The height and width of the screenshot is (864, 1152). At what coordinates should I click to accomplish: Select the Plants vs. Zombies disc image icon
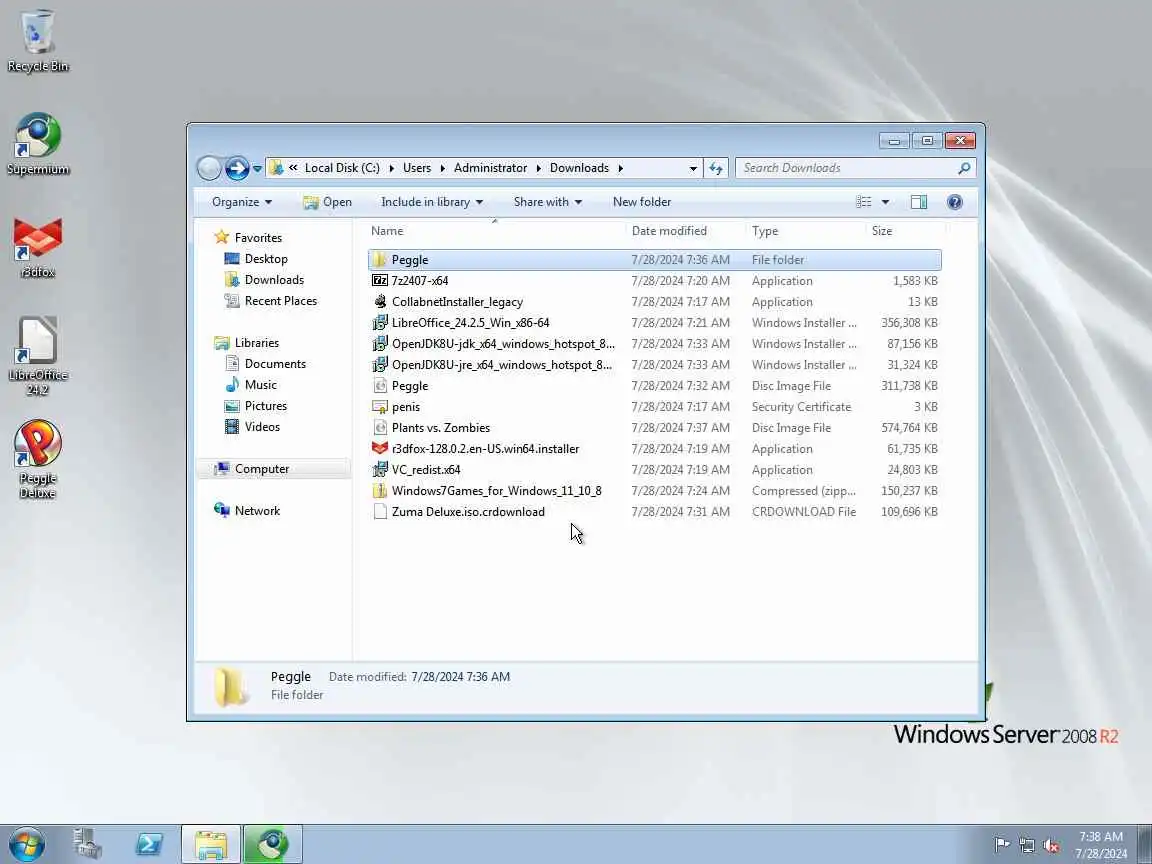pyautogui.click(x=379, y=428)
